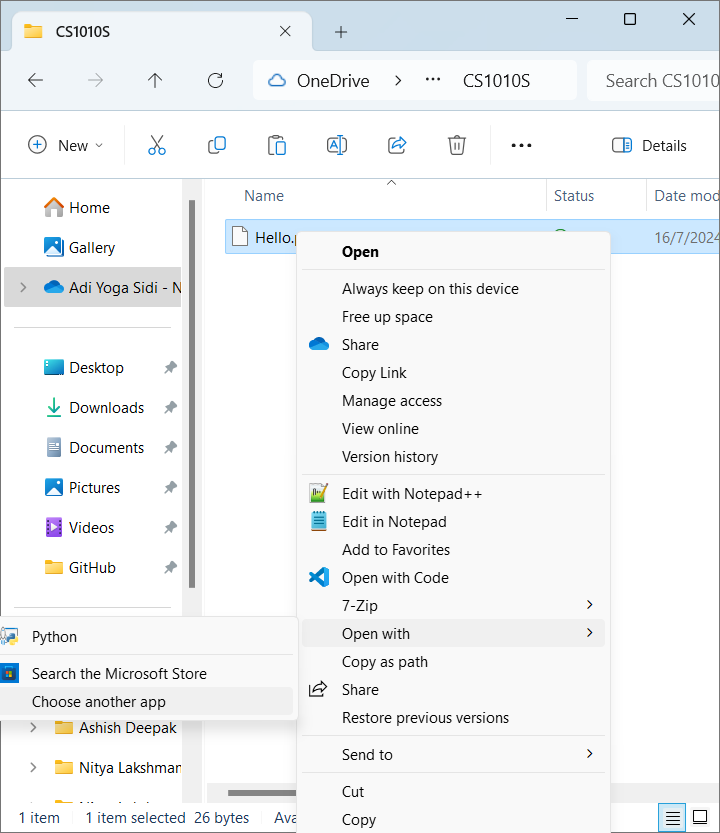Expand the Ashish Deepak folder node
Screen dimensions: 720x833
click(x=33, y=728)
